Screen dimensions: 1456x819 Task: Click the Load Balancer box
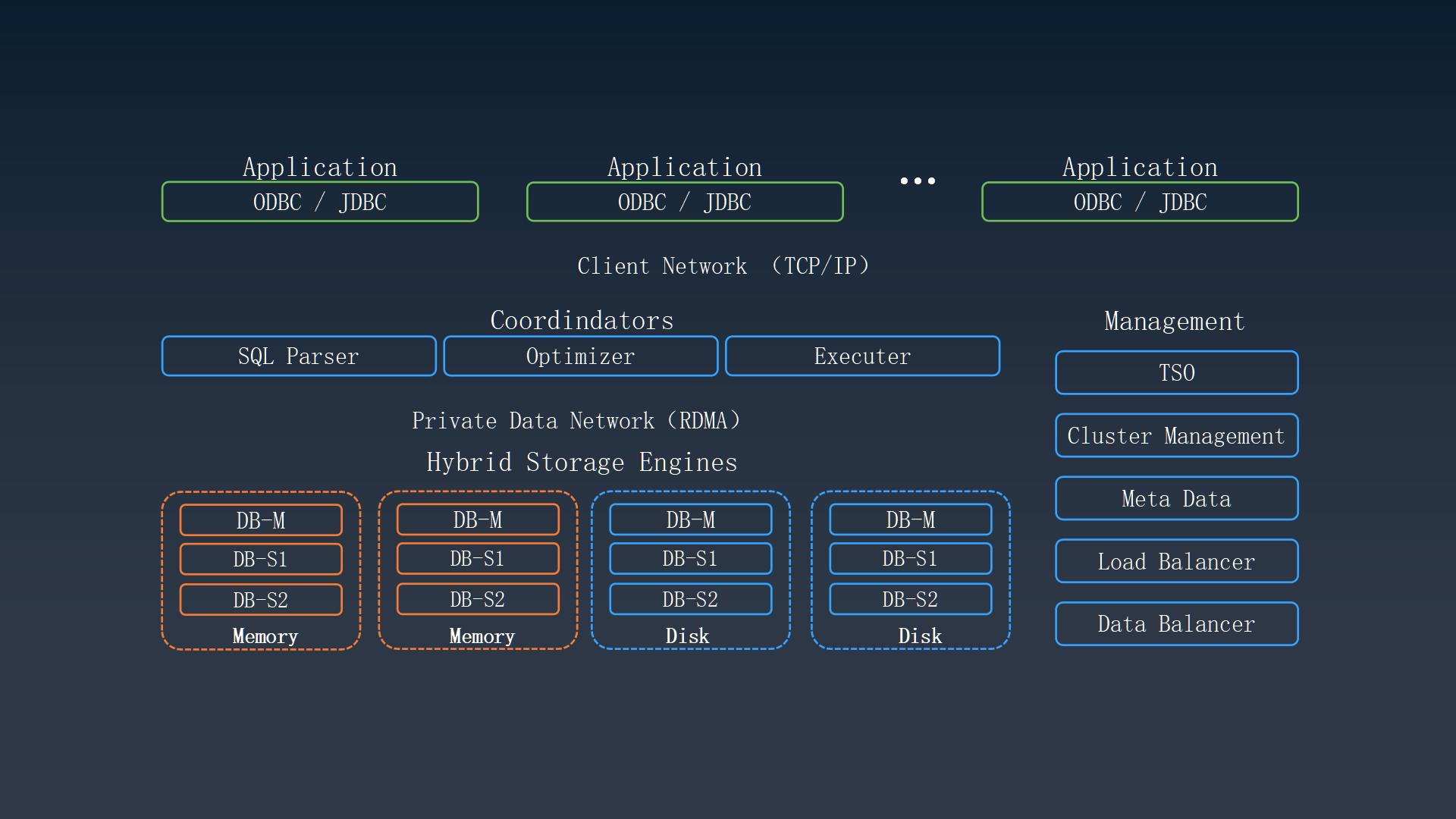click(1176, 562)
